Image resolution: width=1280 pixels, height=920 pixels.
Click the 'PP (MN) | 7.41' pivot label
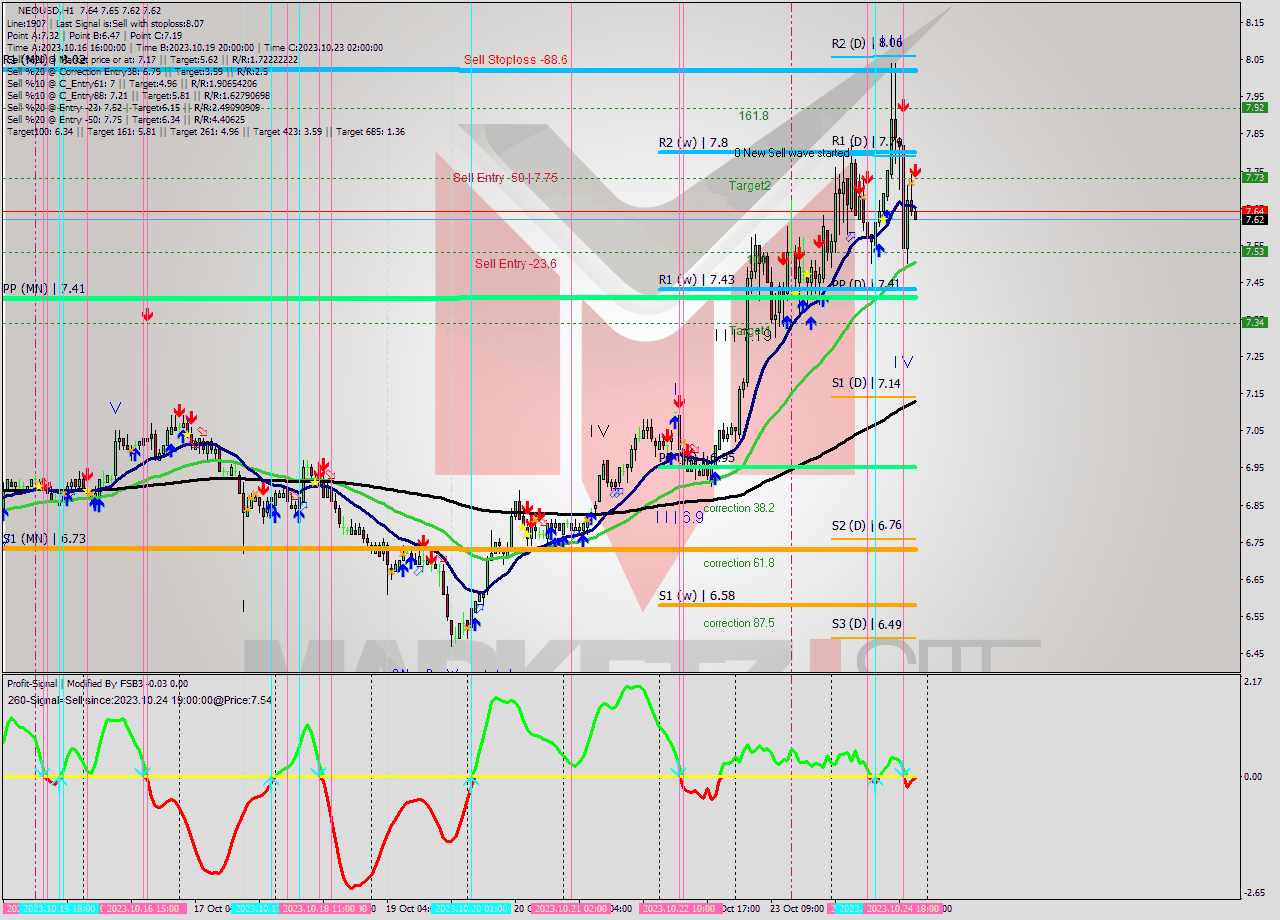(x=44, y=288)
